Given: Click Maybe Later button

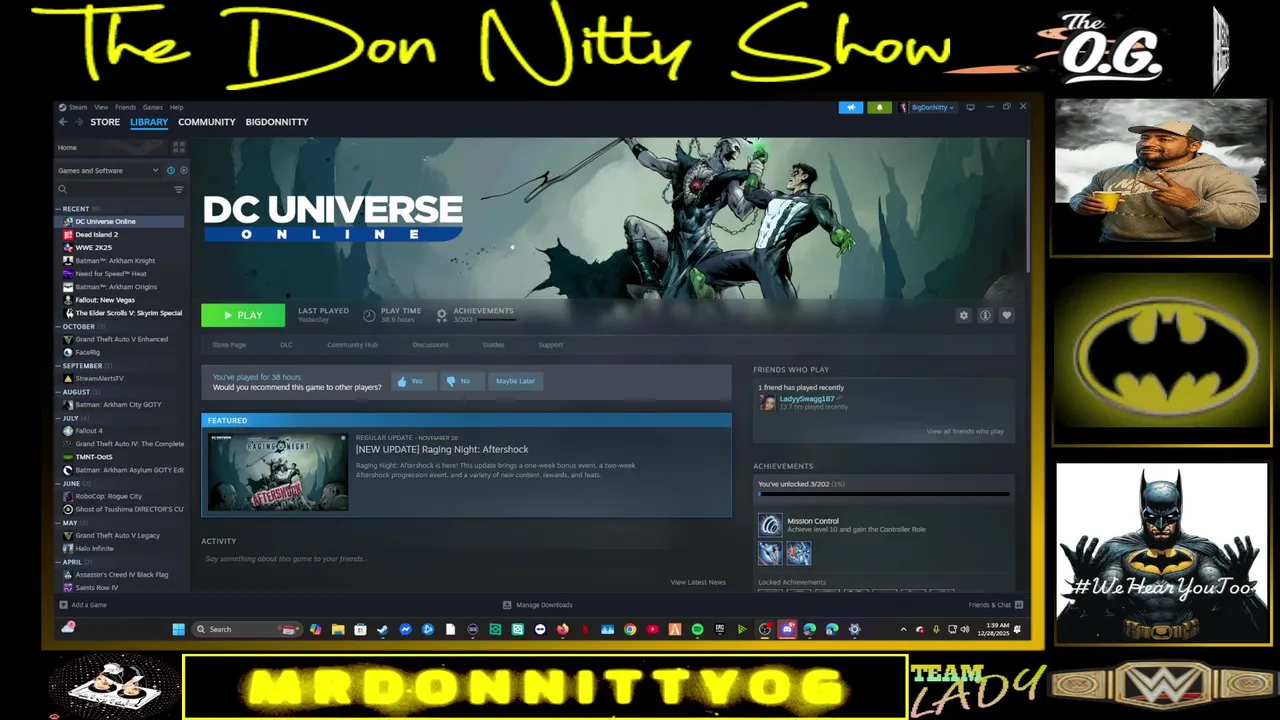Looking at the screenshot, I should coord(516,381).
